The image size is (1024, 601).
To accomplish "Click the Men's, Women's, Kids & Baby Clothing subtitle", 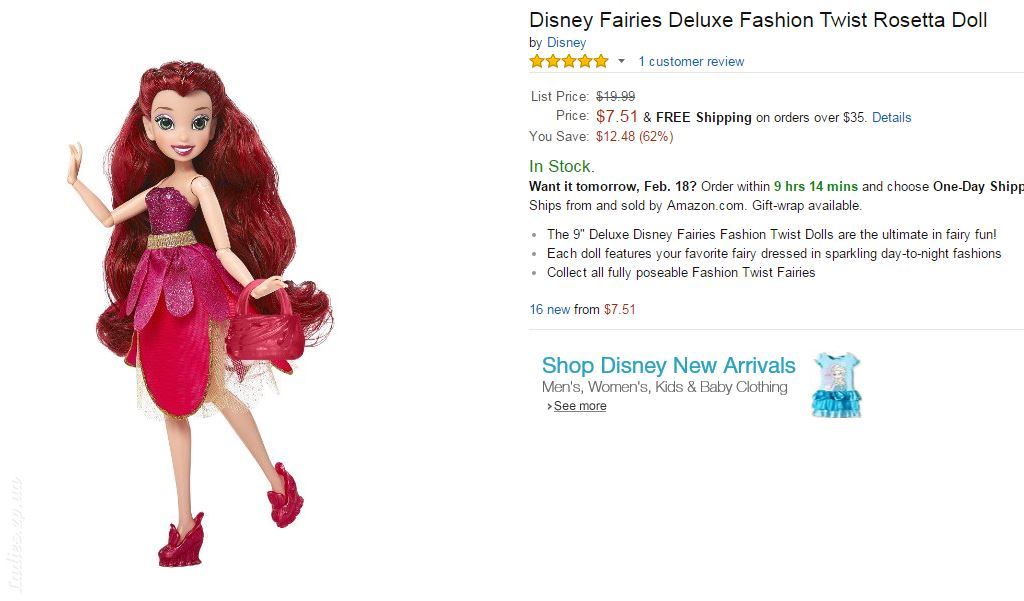I will point(664,387).
